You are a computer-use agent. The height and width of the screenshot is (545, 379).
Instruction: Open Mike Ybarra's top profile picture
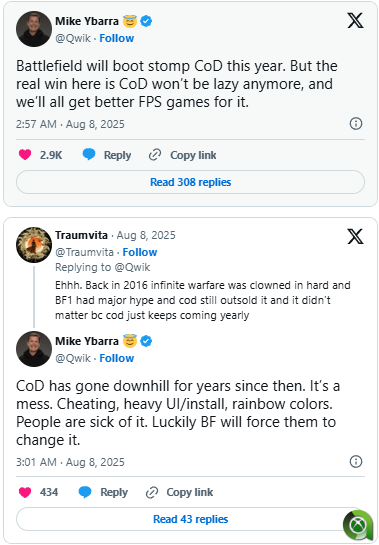click(34, 29)
